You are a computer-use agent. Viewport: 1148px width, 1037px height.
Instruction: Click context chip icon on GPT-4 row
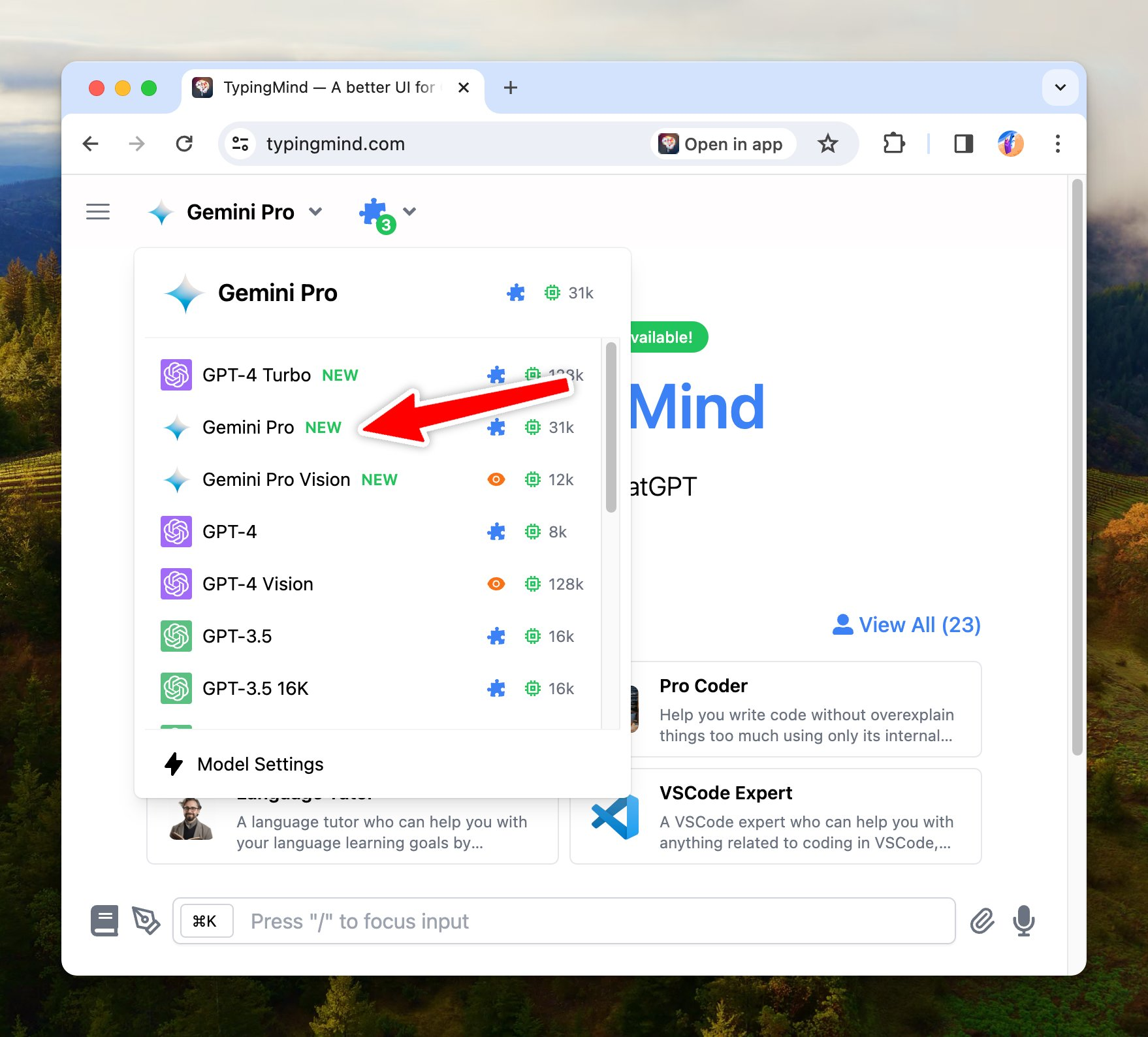coord(533,532)
